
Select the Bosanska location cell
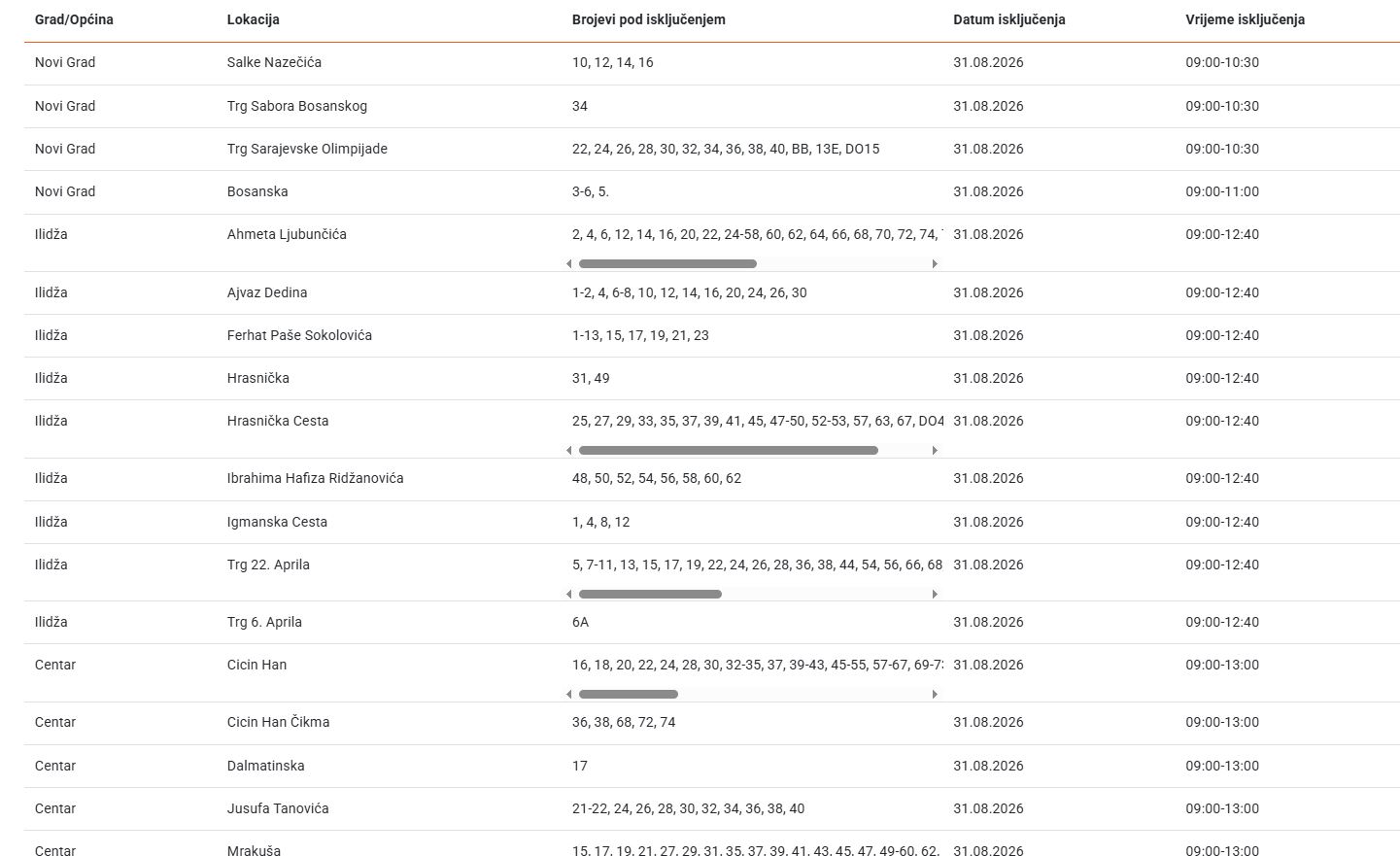[257, 191]
